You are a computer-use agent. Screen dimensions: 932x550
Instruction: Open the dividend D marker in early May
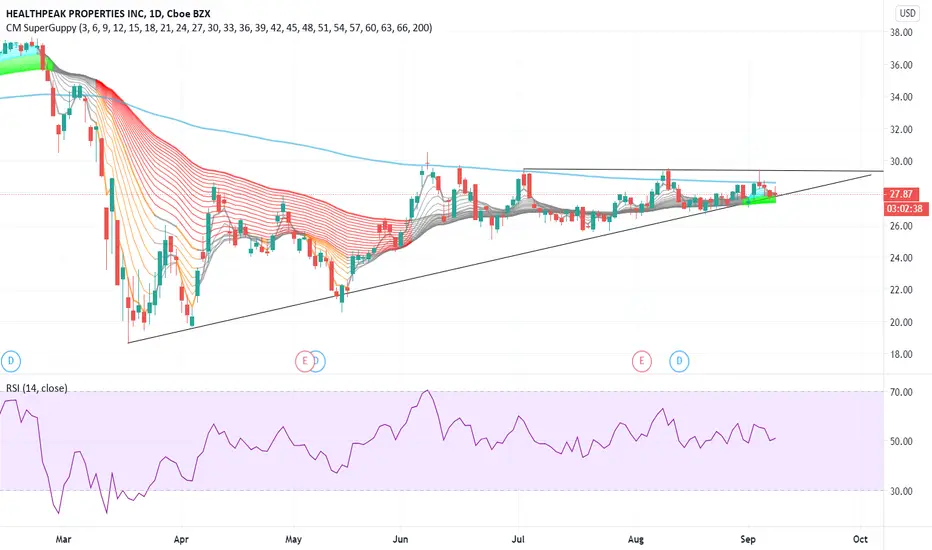click(x=319, y=361)
